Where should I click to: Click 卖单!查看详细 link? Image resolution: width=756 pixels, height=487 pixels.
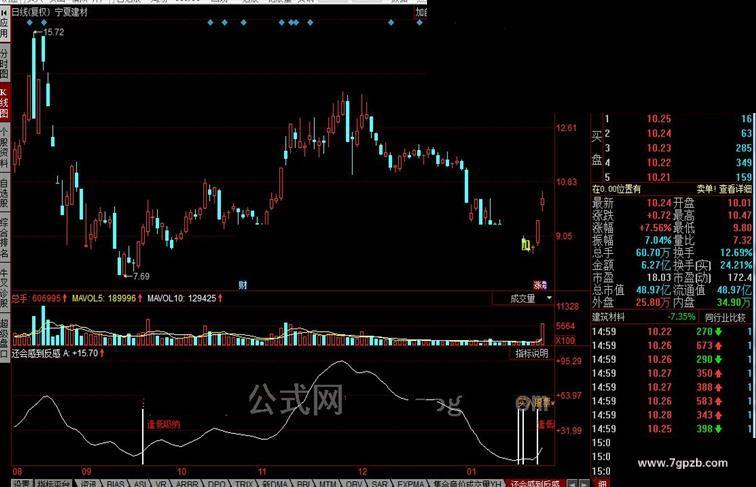[724, 189]
